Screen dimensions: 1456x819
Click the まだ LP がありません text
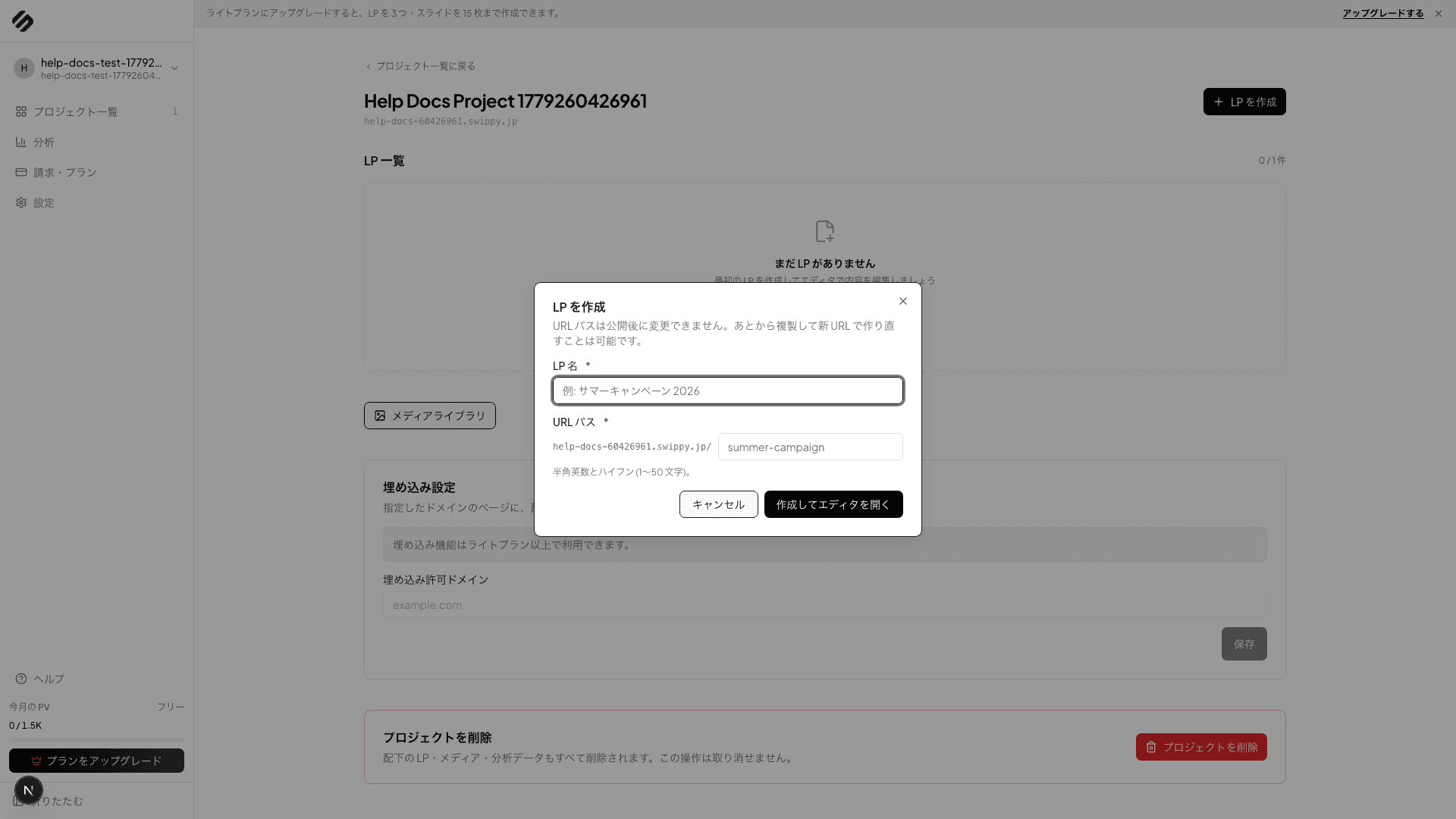[825, 263]
